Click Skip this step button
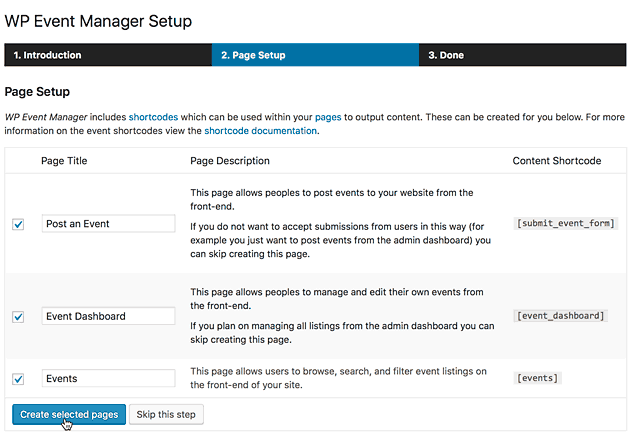Image resolution: width=630 pixels, height=436 pixels. [x=166, y=414]
